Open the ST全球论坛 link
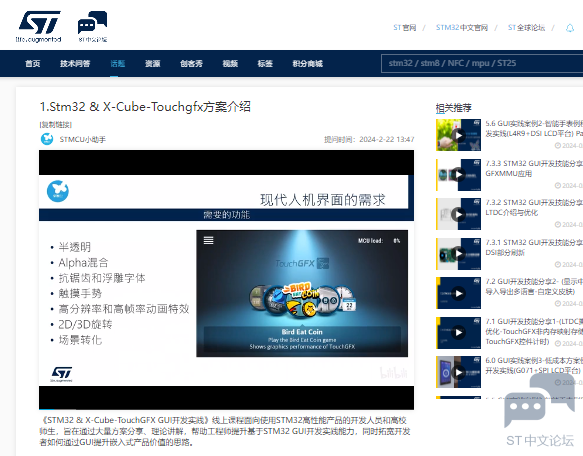This screenshot has width=583, height=456. click(526, 28)
